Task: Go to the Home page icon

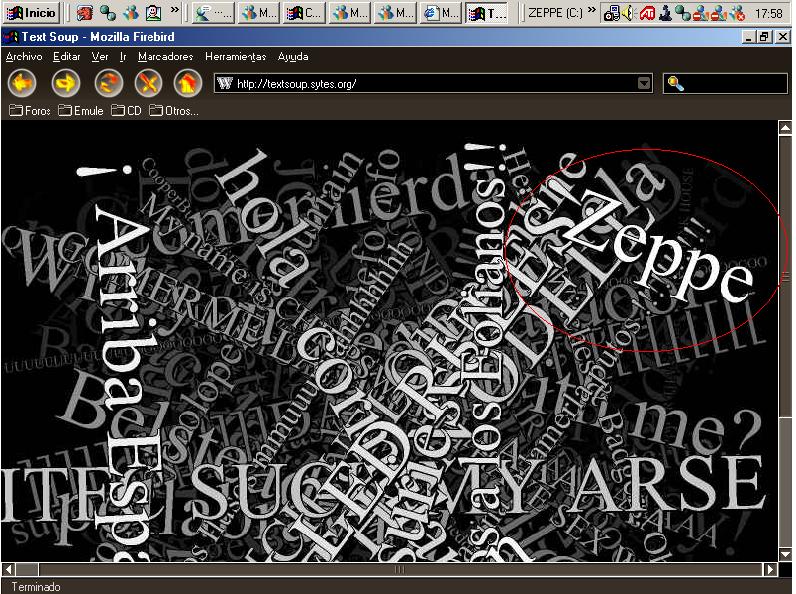Action: pyautogui.click(x=187, y=84)
